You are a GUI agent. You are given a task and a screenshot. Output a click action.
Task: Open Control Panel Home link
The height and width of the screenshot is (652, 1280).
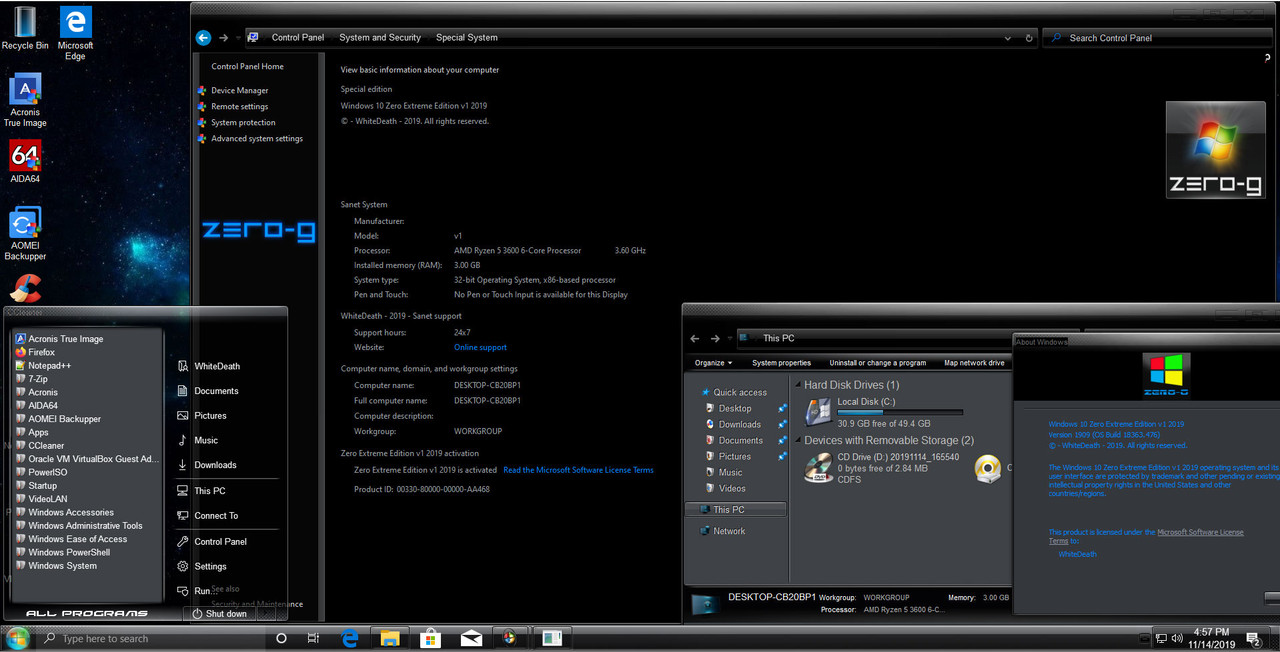click(247, 67)
